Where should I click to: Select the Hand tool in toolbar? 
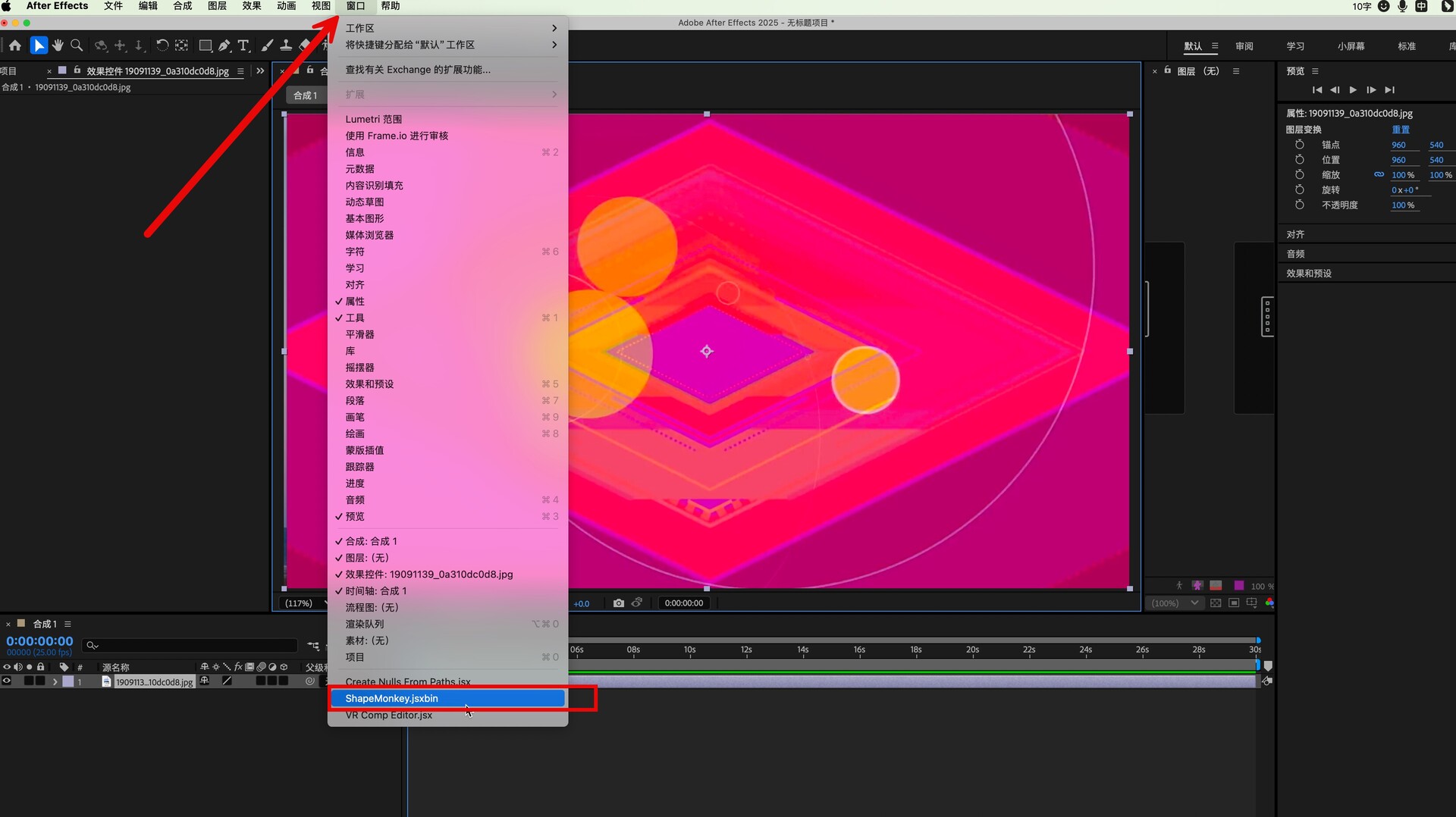click(x=58, y=45)
